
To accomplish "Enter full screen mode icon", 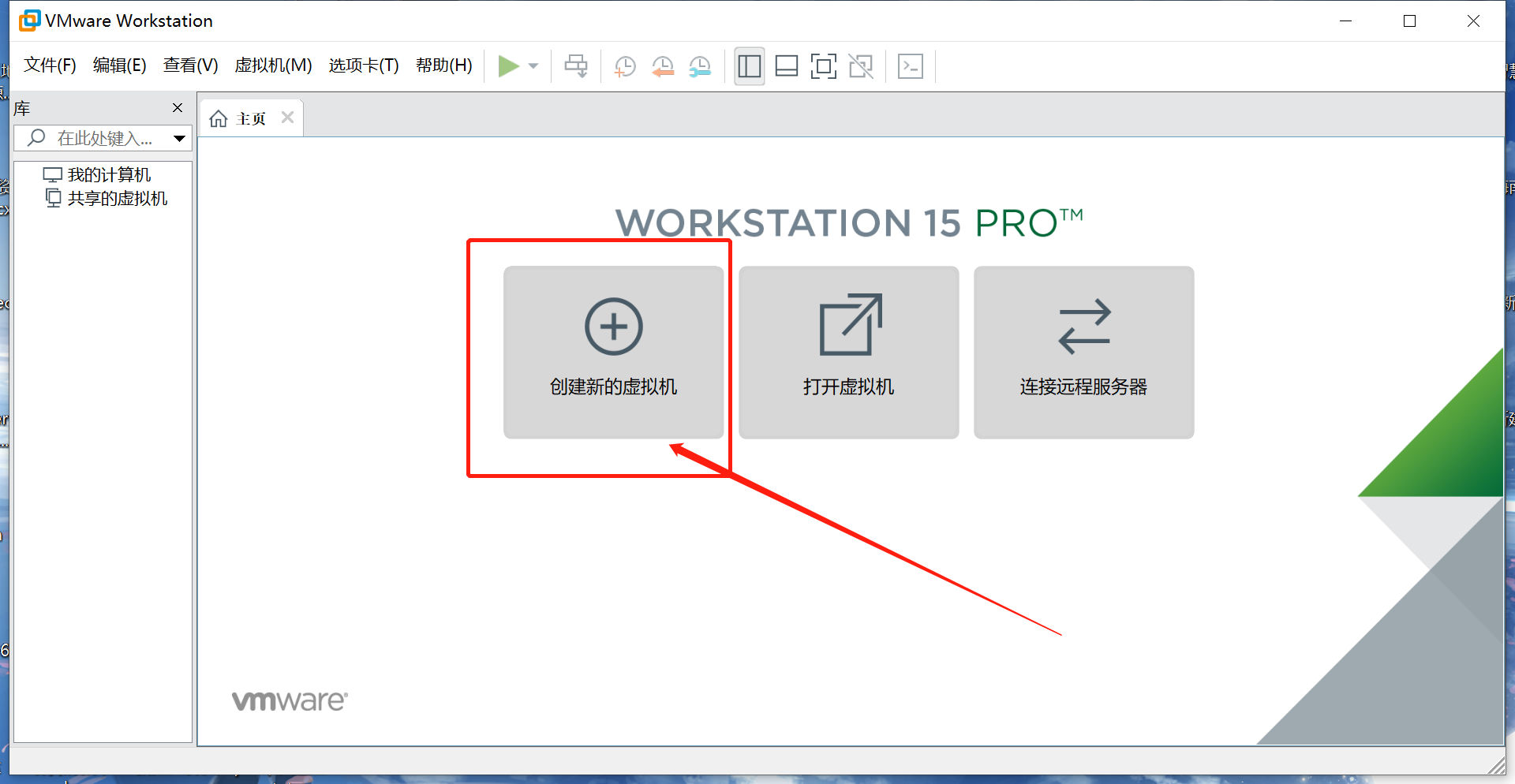I will pos(824,66).
